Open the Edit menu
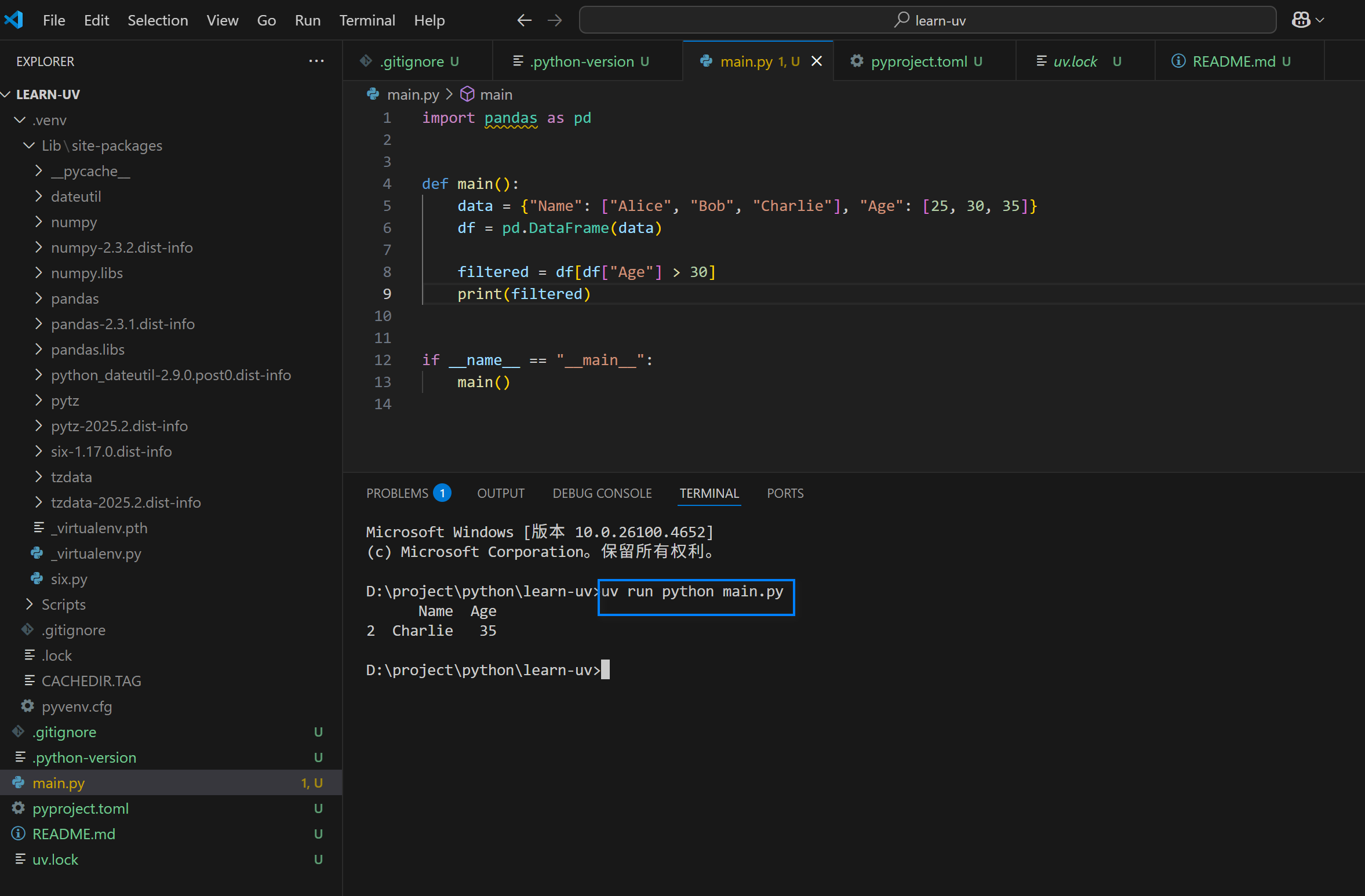This screenshot has height=896, width=1365. click(x=96, y=20)
